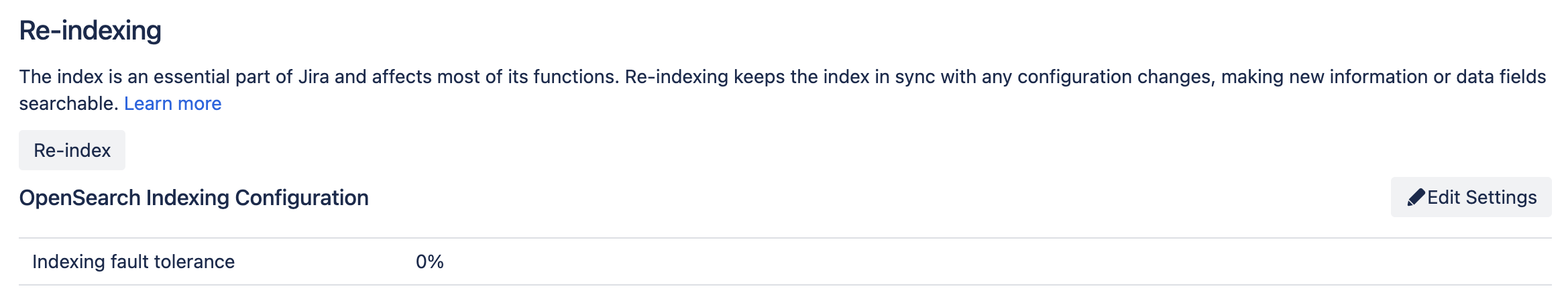Click the word Jira in the description
This screenshot has width=1568, height=307.
313,77
